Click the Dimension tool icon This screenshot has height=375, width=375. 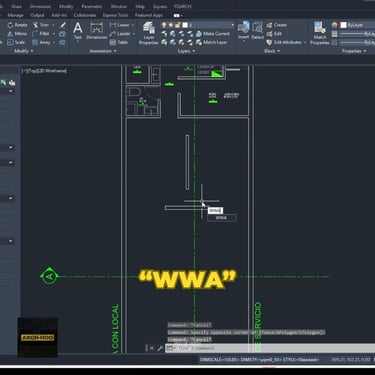[x=96, y=31]
